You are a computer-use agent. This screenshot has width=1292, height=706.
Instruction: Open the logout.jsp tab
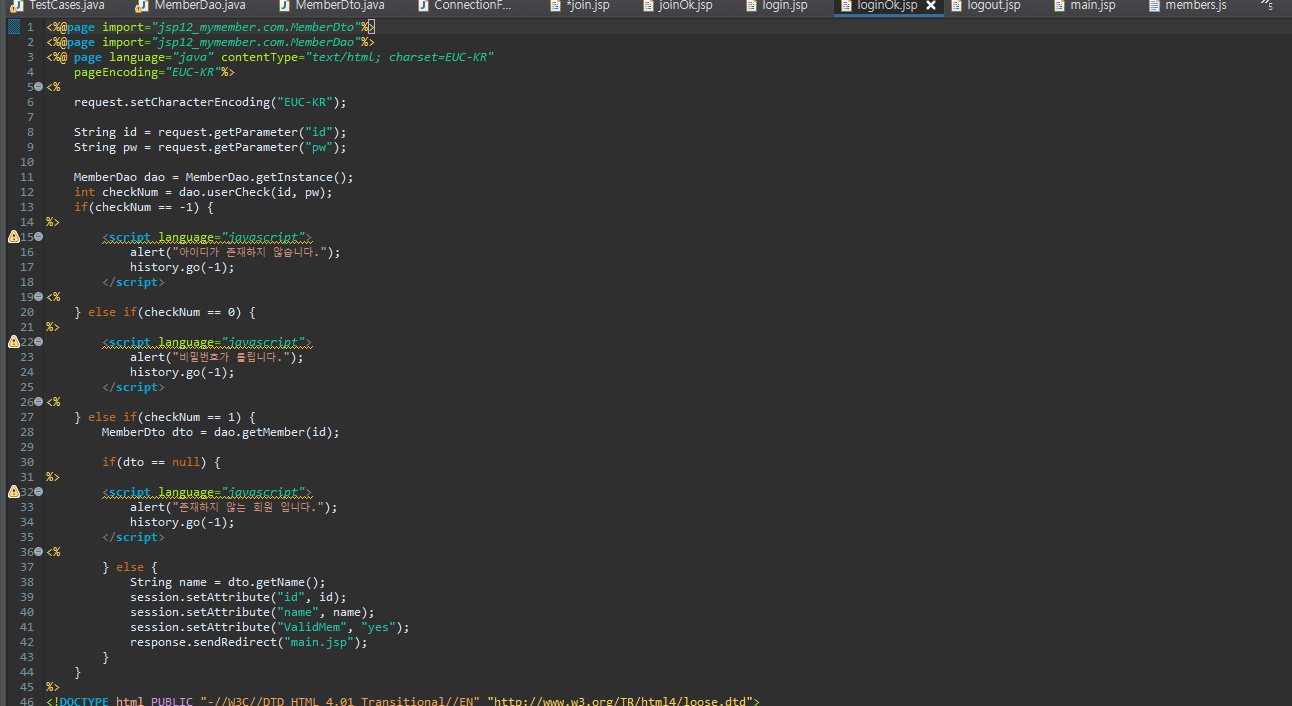(x=985, y=6)
